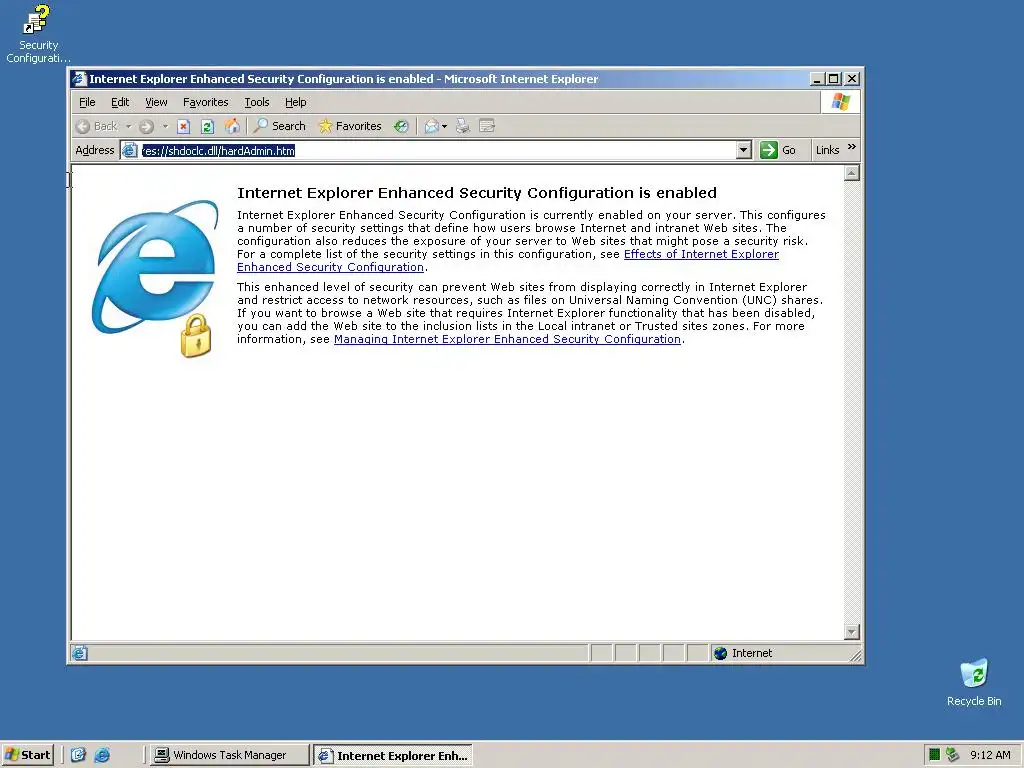Screen dimensions: 1024x768
Task: Click the Edit page toolbar icon
Action: (487, 126)
